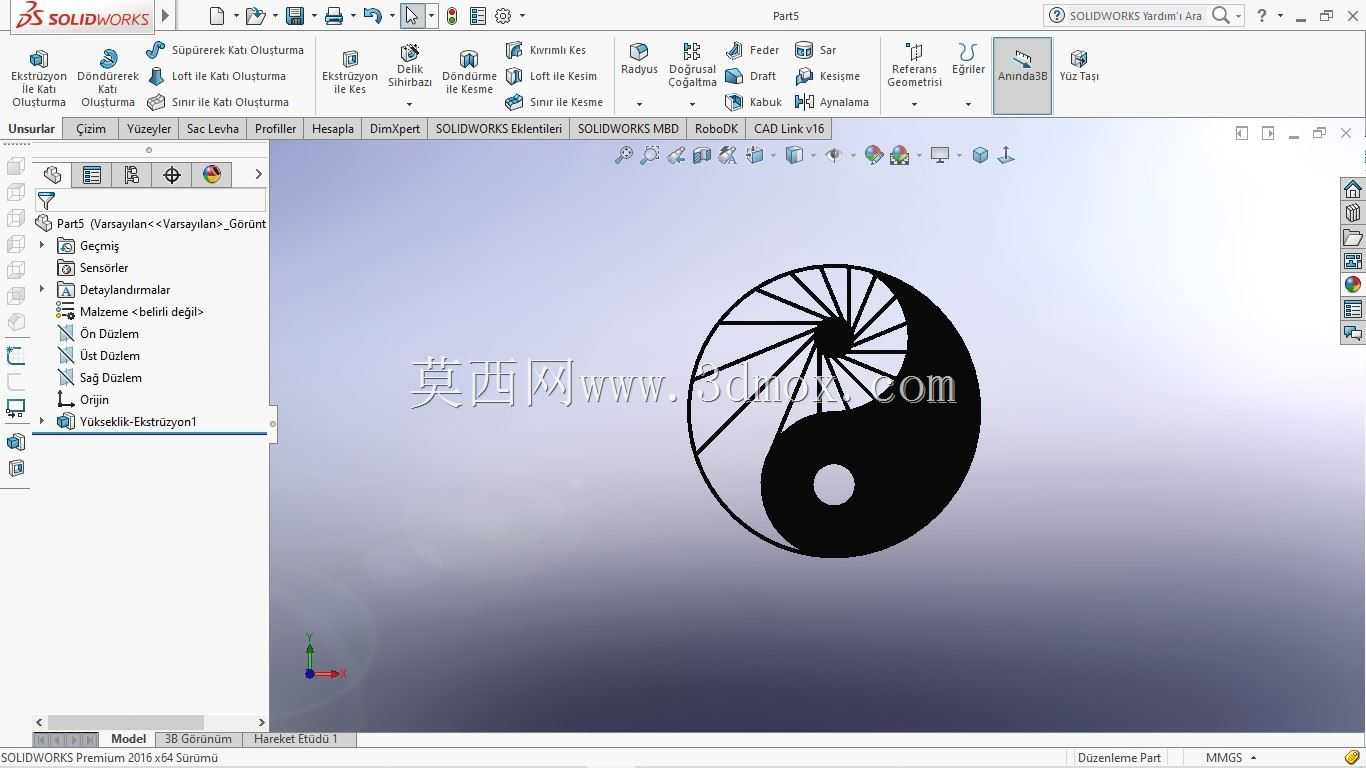Open Profiller tab
Viewport: 1366px width, 768px height.
click(275, 129)
